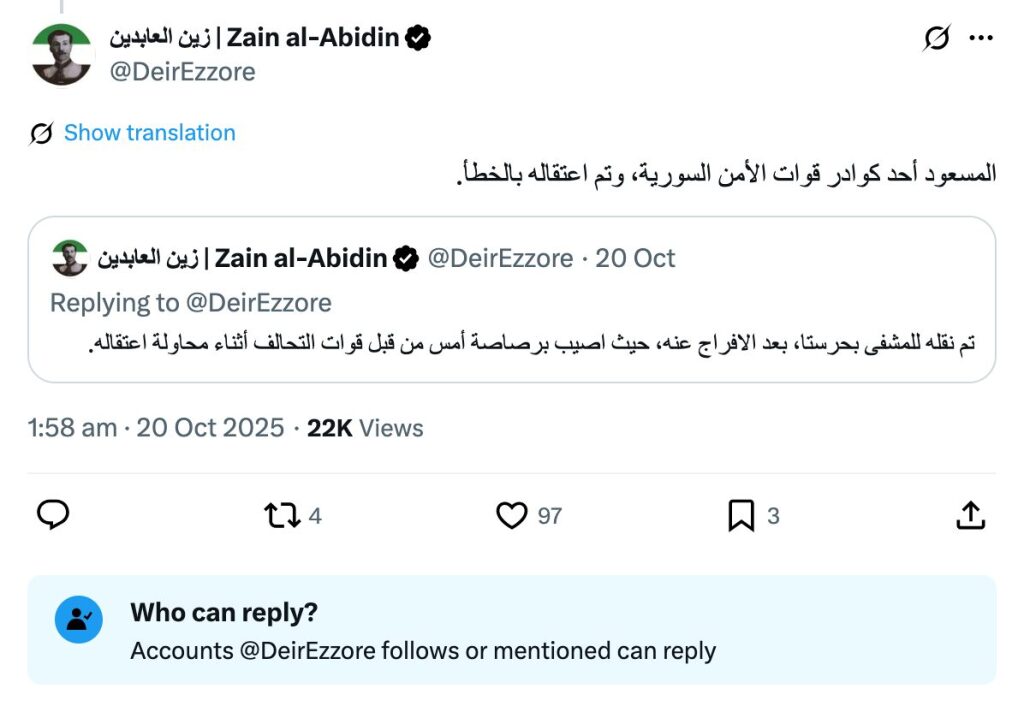The width and height of the screenshot is (1024, 712).
Task: Click the Who can reply person icon
Action: point(79,620)
